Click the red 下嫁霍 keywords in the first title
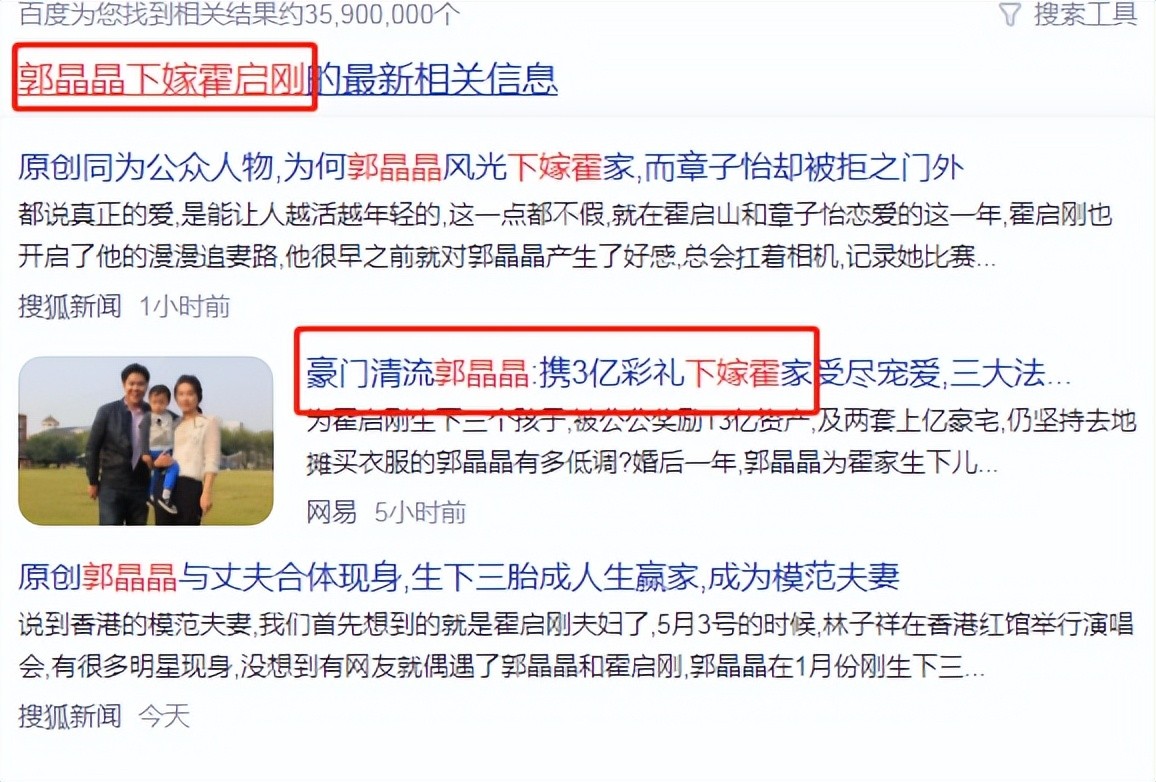 pyautogui.click(x=555, y=167)
